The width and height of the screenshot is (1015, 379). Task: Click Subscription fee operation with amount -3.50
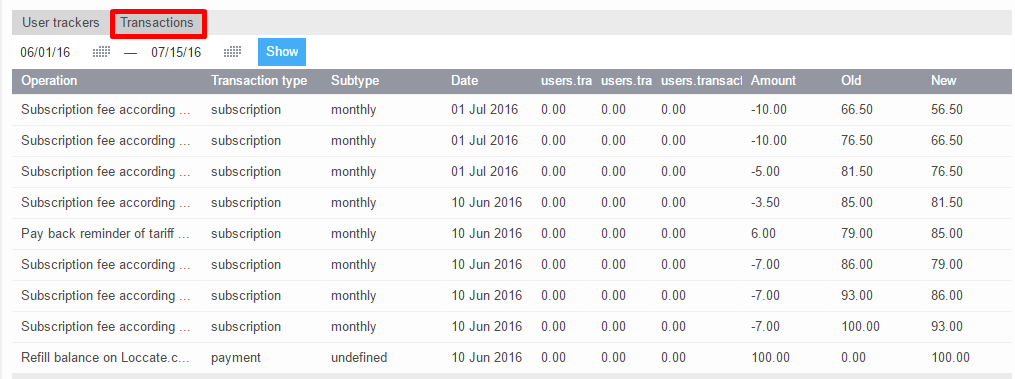(x=106, y=203)
